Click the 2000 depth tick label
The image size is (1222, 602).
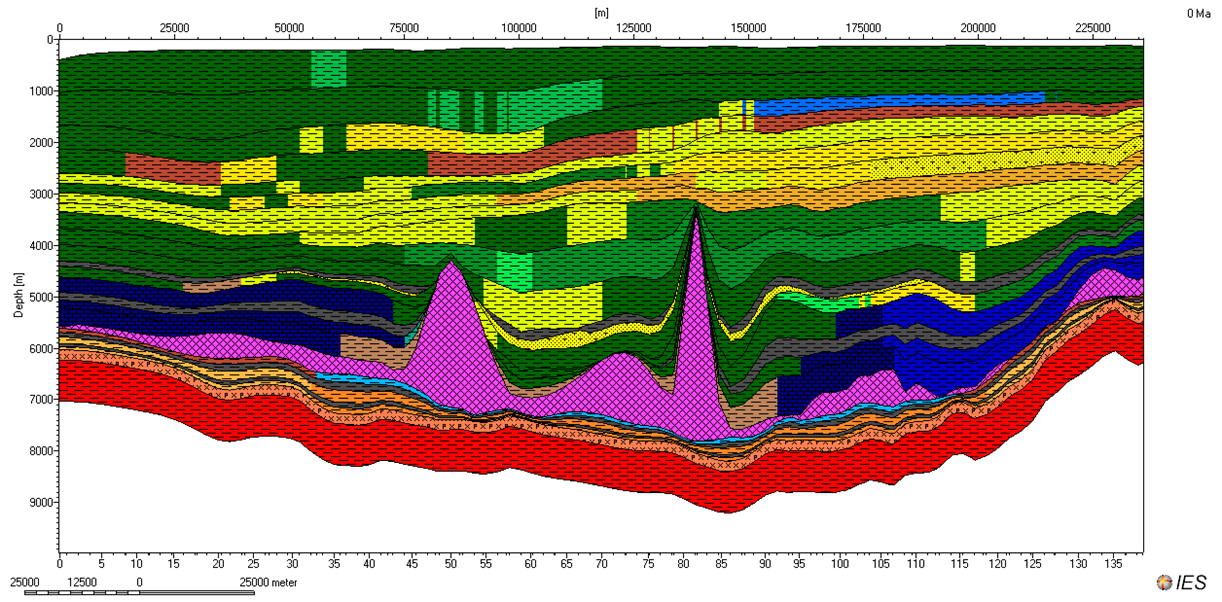tap(38, 143)
